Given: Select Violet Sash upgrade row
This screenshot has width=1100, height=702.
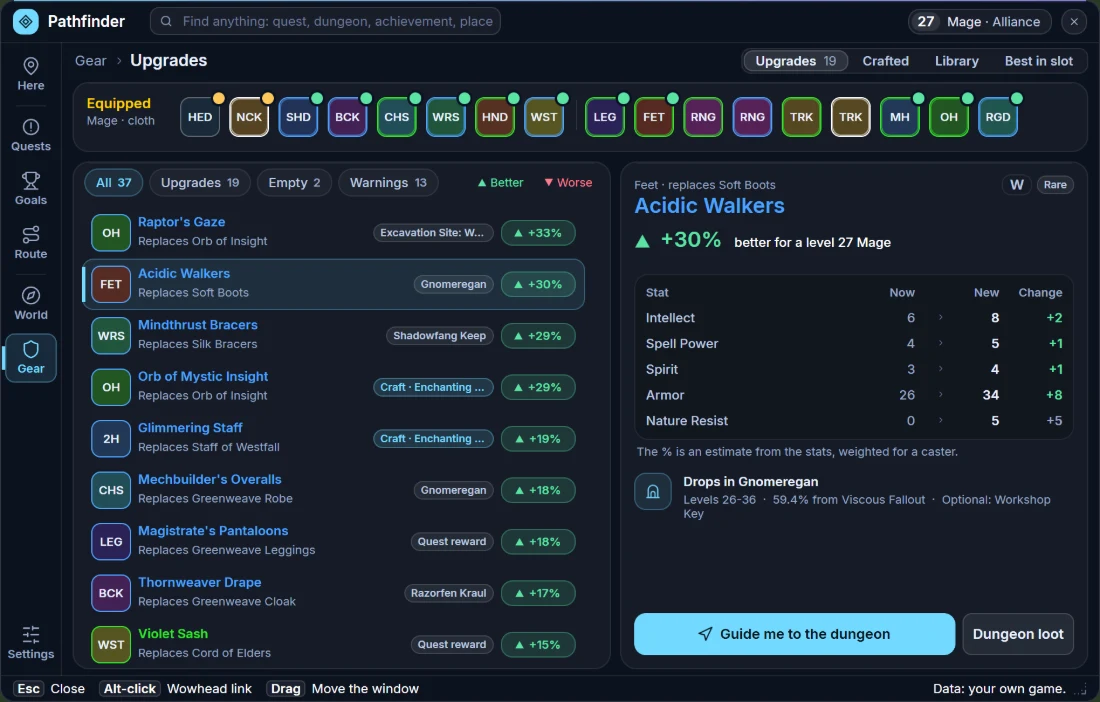Looking at the screenshot, I should 333,644.
